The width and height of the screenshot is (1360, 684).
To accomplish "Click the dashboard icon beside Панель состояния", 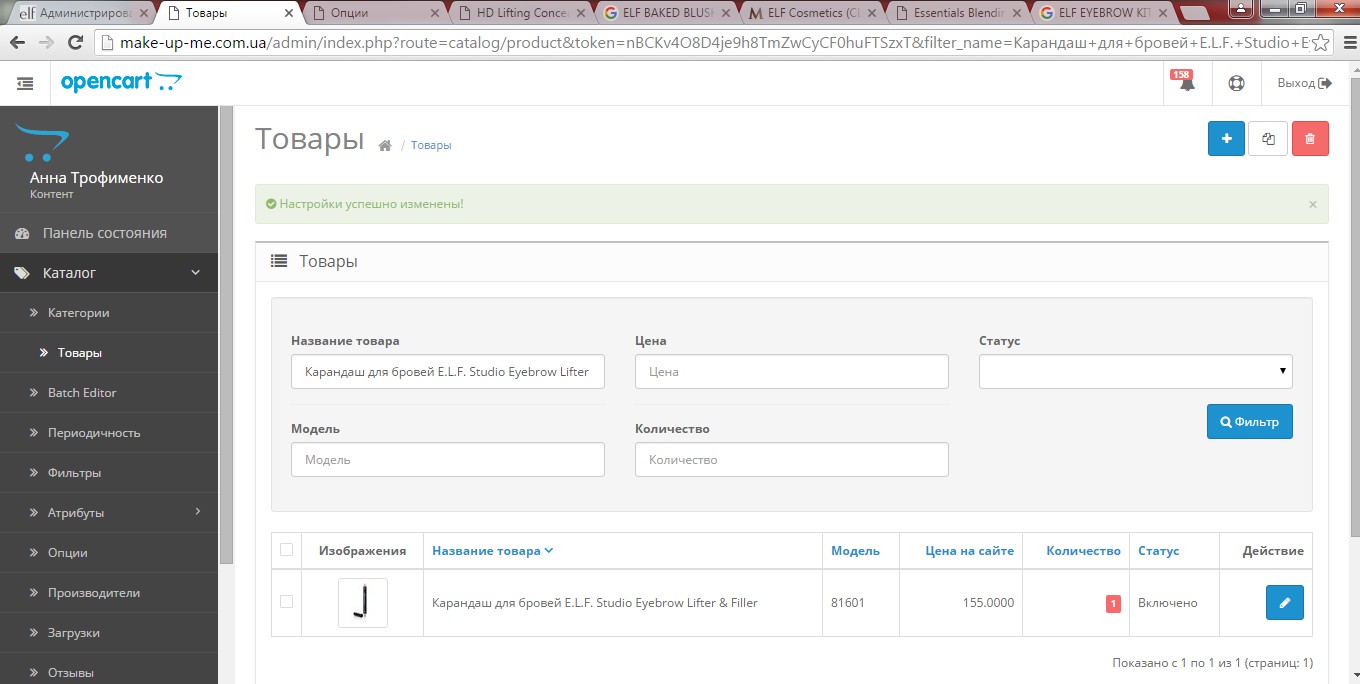I will click(22, 233).
